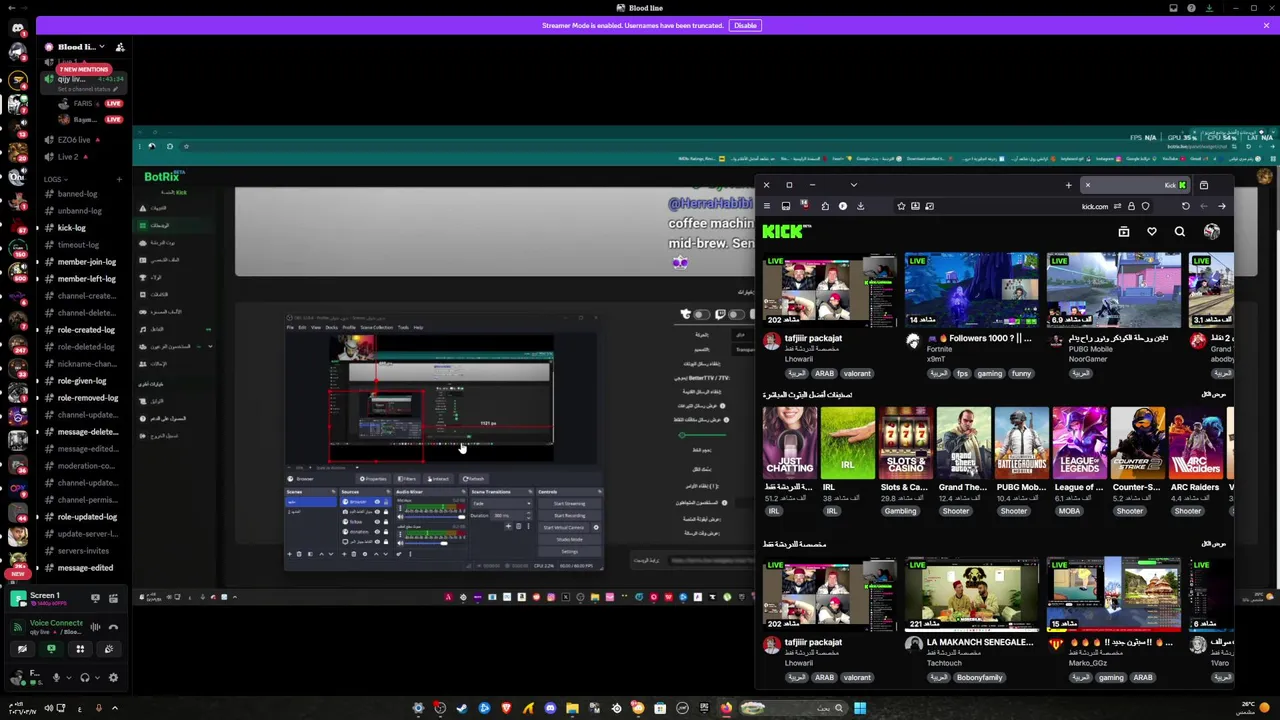Open list all tabs chevron in browser
Viewport: 1280px width, 720px height.
click(x=853, y=185)
